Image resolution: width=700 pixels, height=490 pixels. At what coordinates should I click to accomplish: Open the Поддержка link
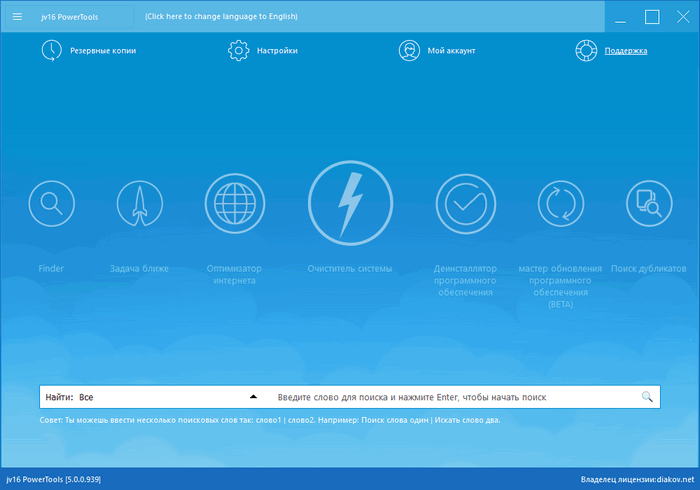(x=626, y=50)
